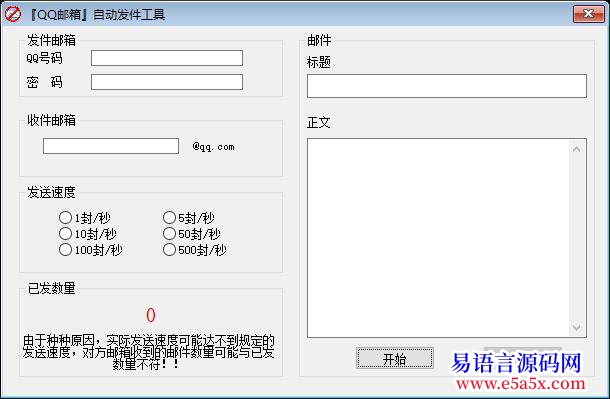The height and width of the screenshot is (399, 610).
Task: Click the 发送速度 group label
Action: tap(51, 192)
